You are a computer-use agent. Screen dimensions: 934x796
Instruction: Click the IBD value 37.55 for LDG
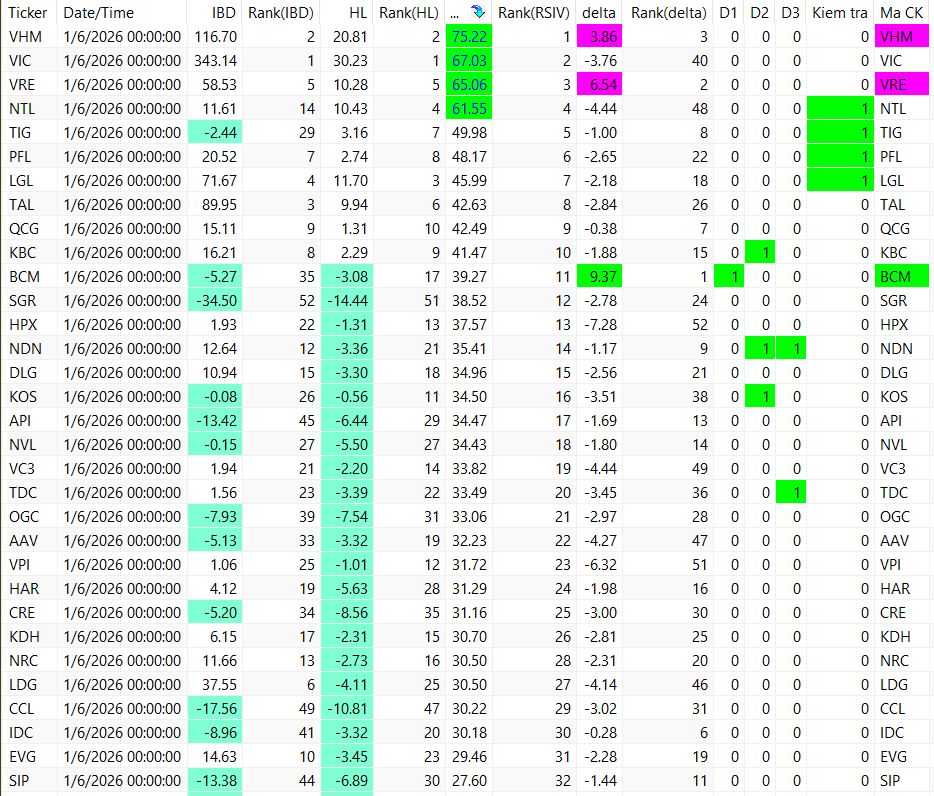pyautogui.click(x=219, y=685)
